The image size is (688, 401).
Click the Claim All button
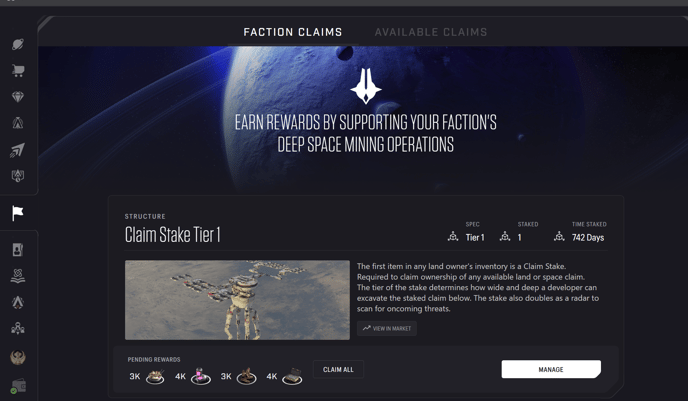[x=338, y=369]
